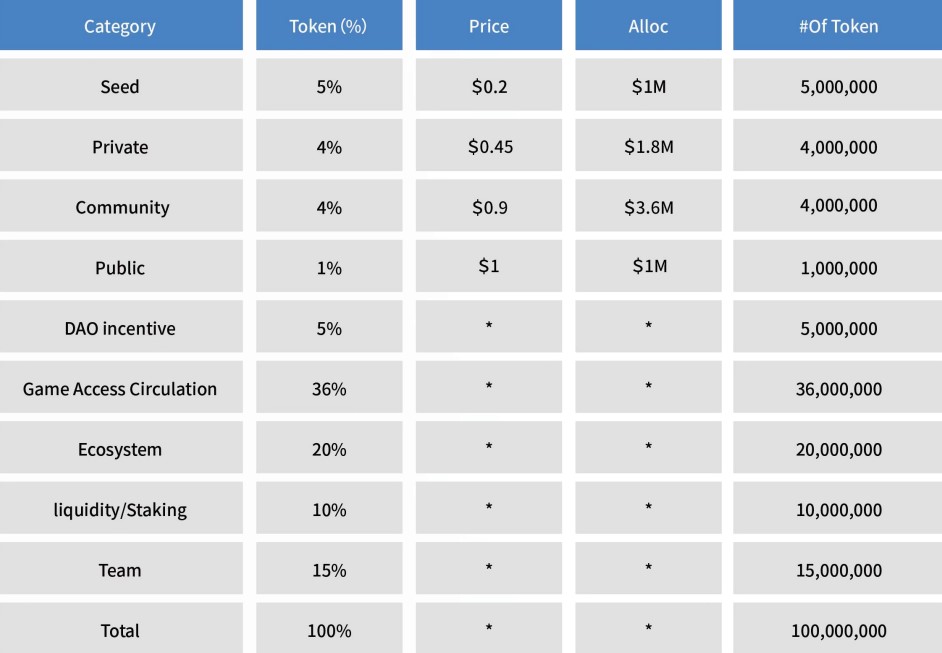Screen dimensions: 942x653
Task: Click the $3.6M allocation cell
Action: click(x=648, y=207)
